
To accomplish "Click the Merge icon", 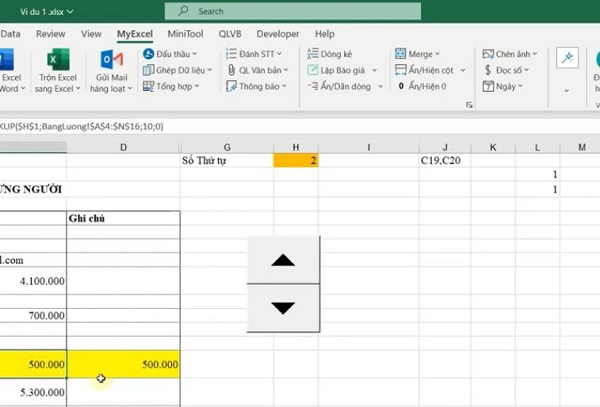I will 400,54.
